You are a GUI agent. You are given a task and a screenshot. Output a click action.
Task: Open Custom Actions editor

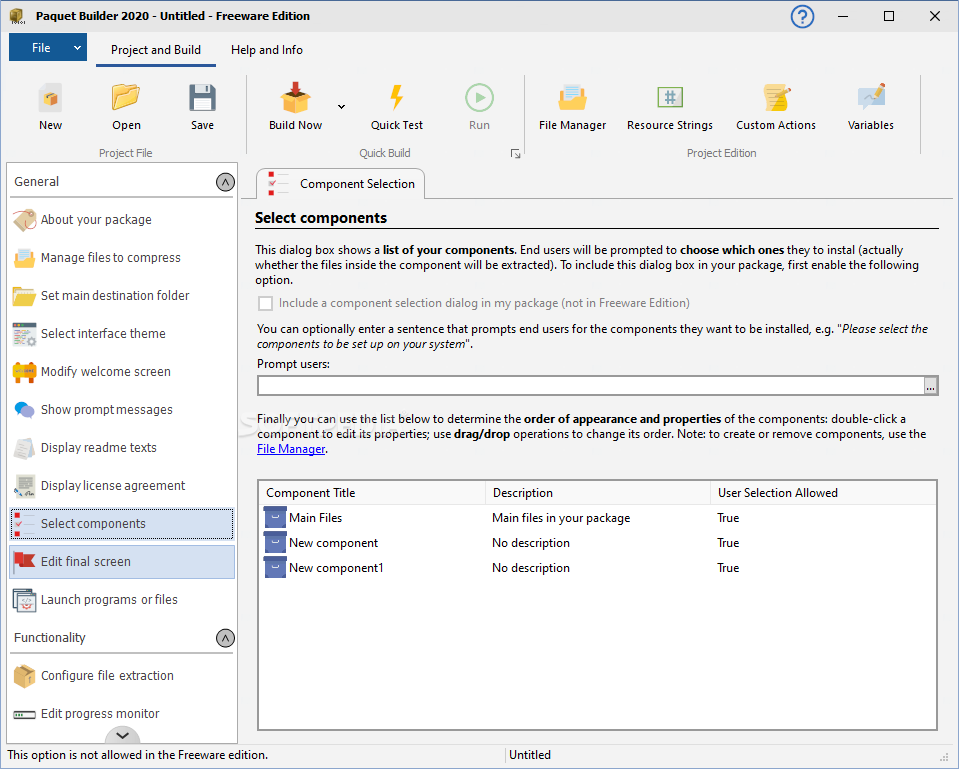776,108
